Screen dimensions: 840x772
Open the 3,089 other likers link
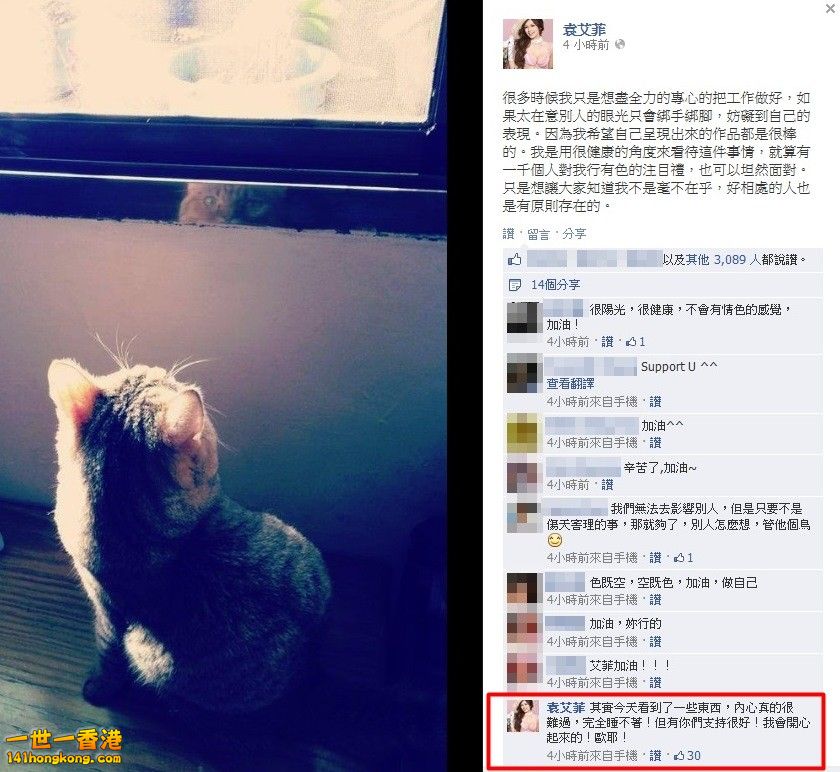[723, 260]
